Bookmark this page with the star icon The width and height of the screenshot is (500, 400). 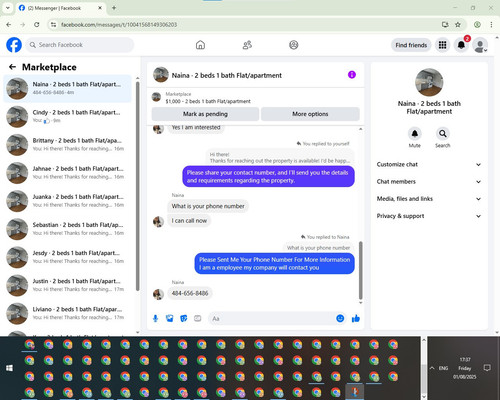(x=458, y=24)
